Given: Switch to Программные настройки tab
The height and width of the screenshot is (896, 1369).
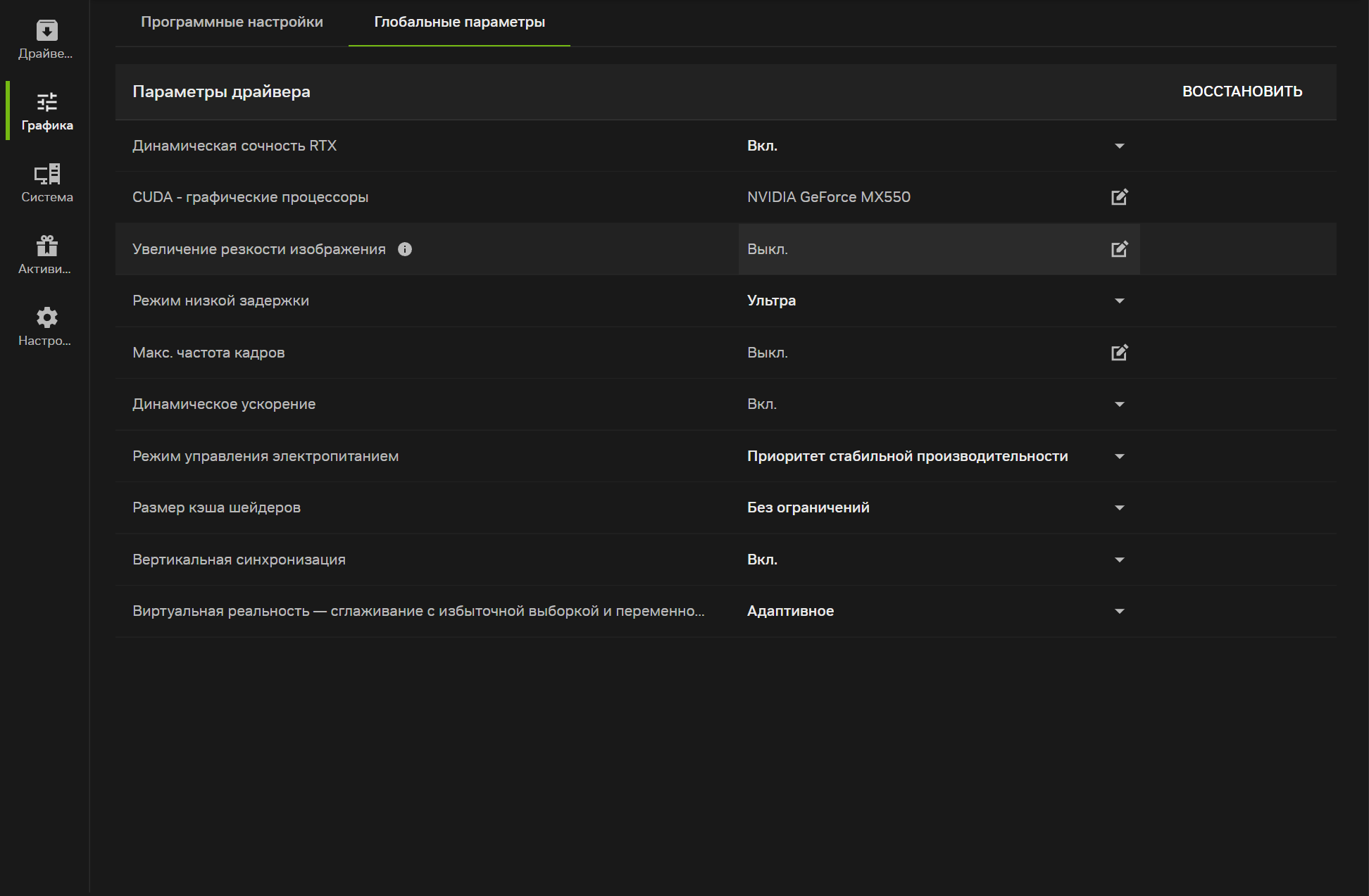Looking at the screenshot, I should [232, 22].
